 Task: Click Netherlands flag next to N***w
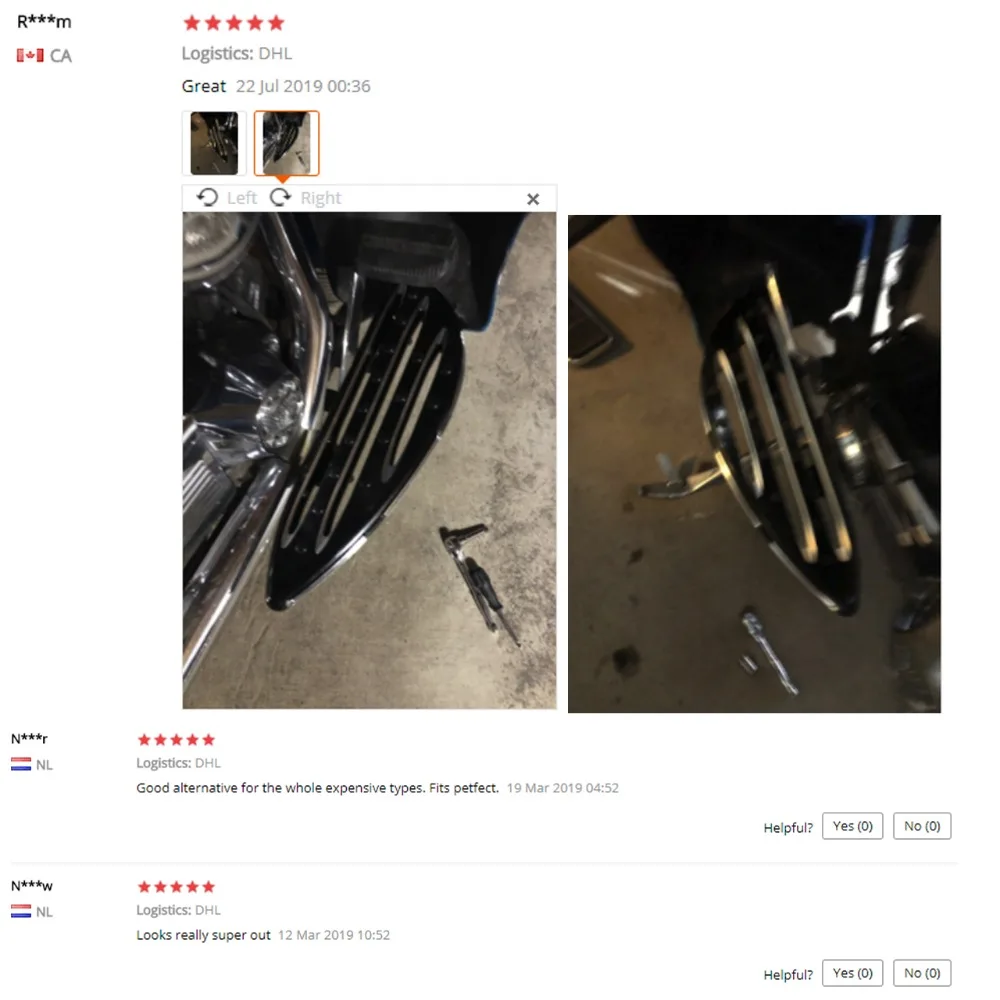tap(21, 911)
